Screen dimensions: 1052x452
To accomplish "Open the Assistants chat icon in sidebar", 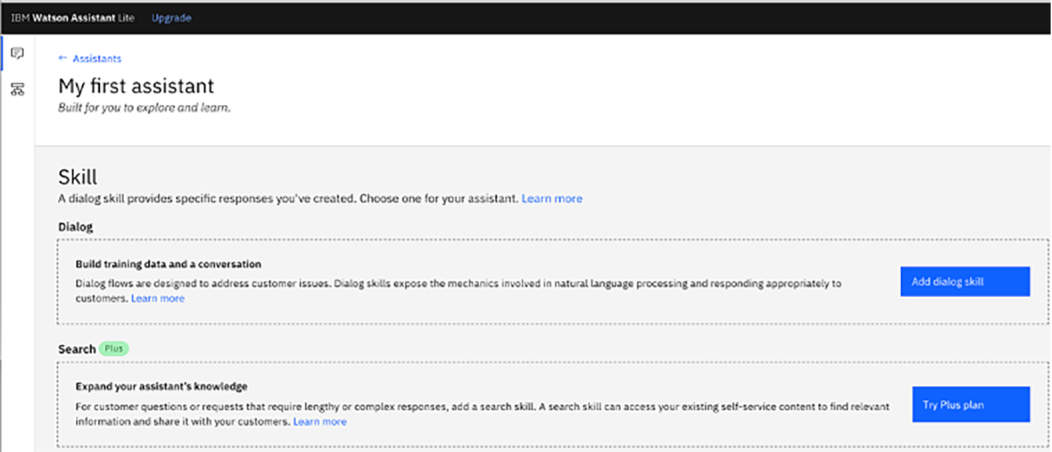I will tap(17, 54).
